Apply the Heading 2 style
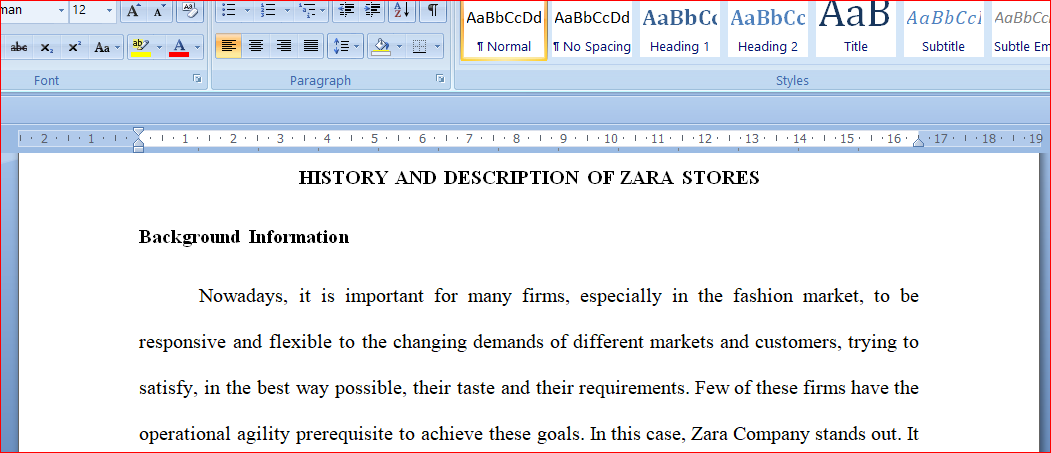 point(768,29)
